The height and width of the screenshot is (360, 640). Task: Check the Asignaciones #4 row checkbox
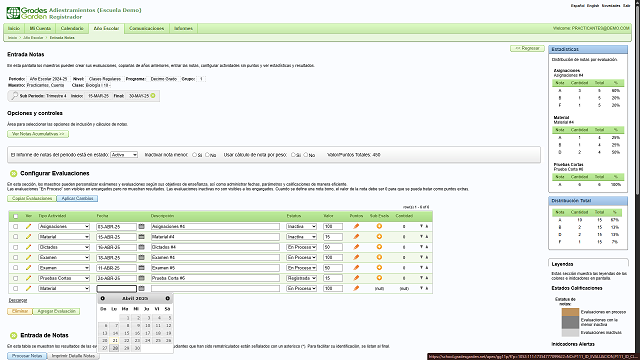click(16, 227)
